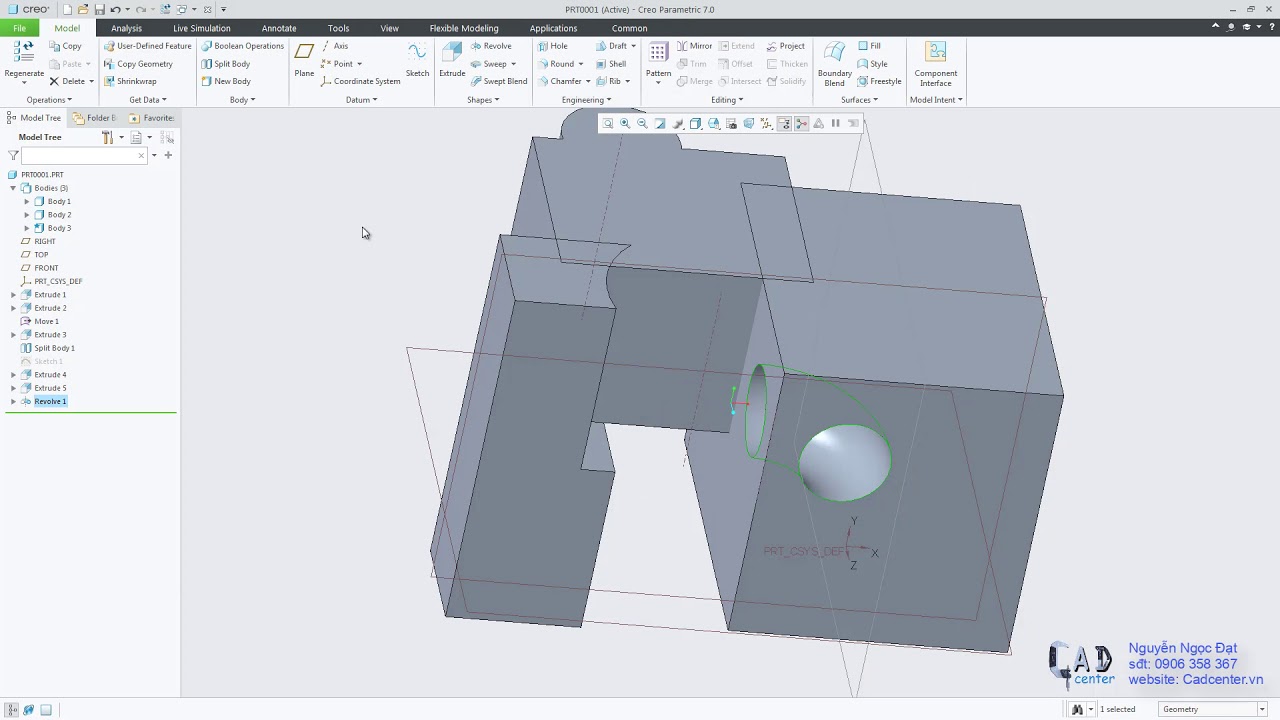Image resolution: width=1280 pixels, height=720 pixels.
Task: Click the Pattern tool icon
Action: tap(658, 53)
